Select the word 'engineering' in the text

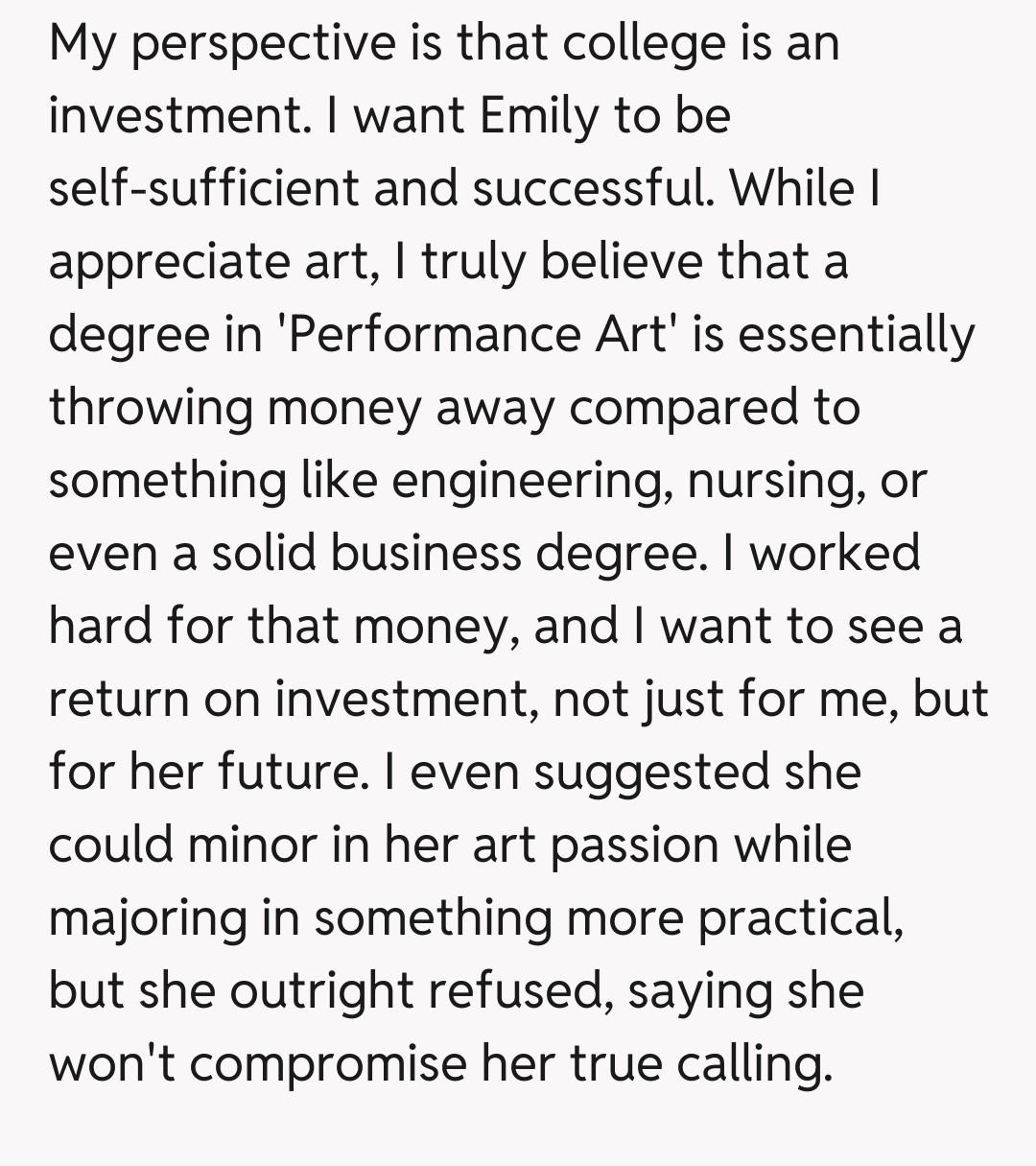[x=520, y=480]
